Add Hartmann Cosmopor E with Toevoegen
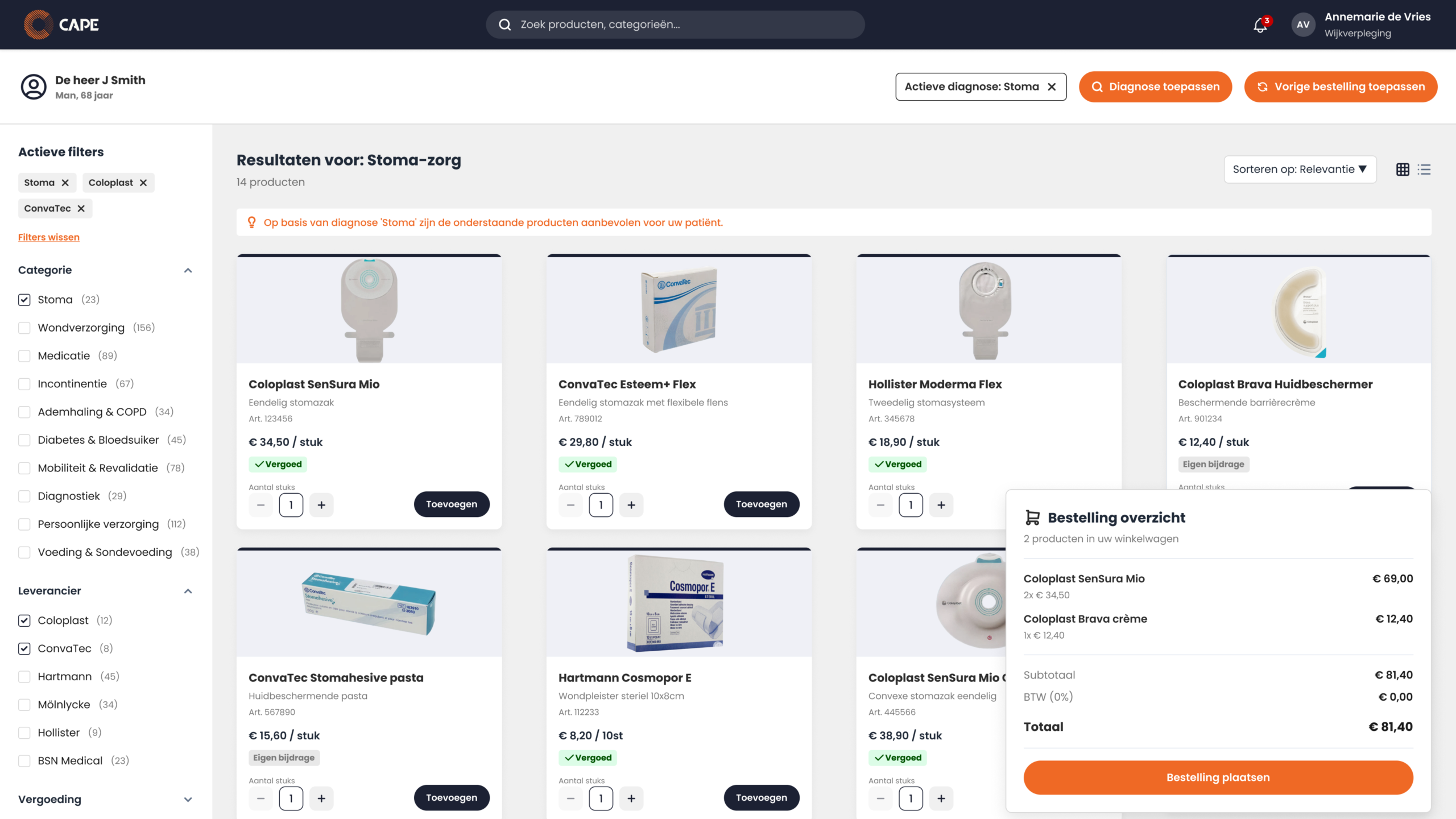 coord(762,798)
